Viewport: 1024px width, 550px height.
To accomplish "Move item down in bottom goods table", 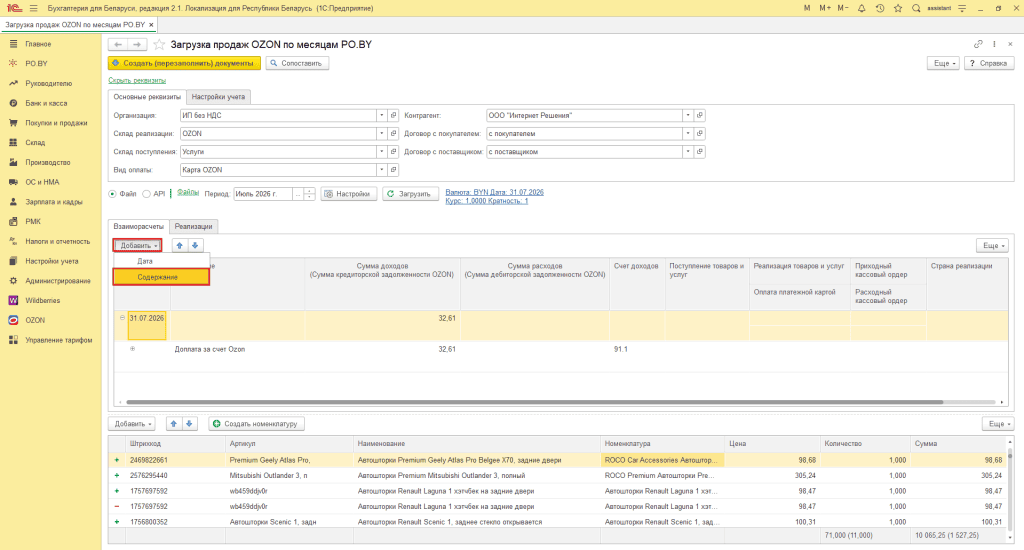I will pyautogui.click(x=189, y=424).
